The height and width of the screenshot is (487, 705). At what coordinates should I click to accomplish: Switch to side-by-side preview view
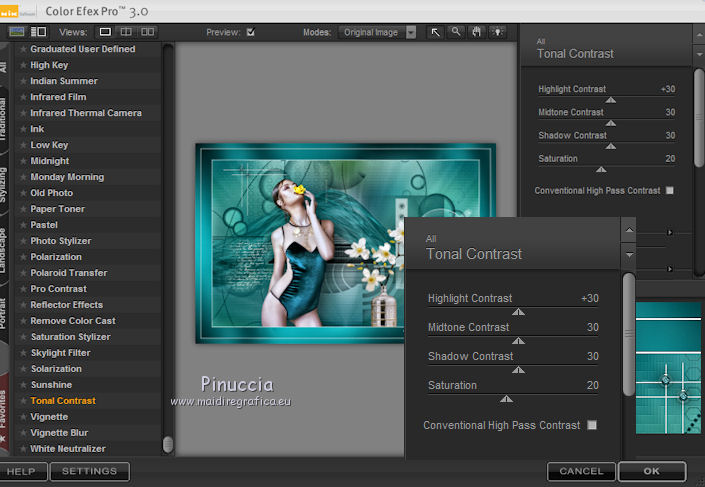147,32
